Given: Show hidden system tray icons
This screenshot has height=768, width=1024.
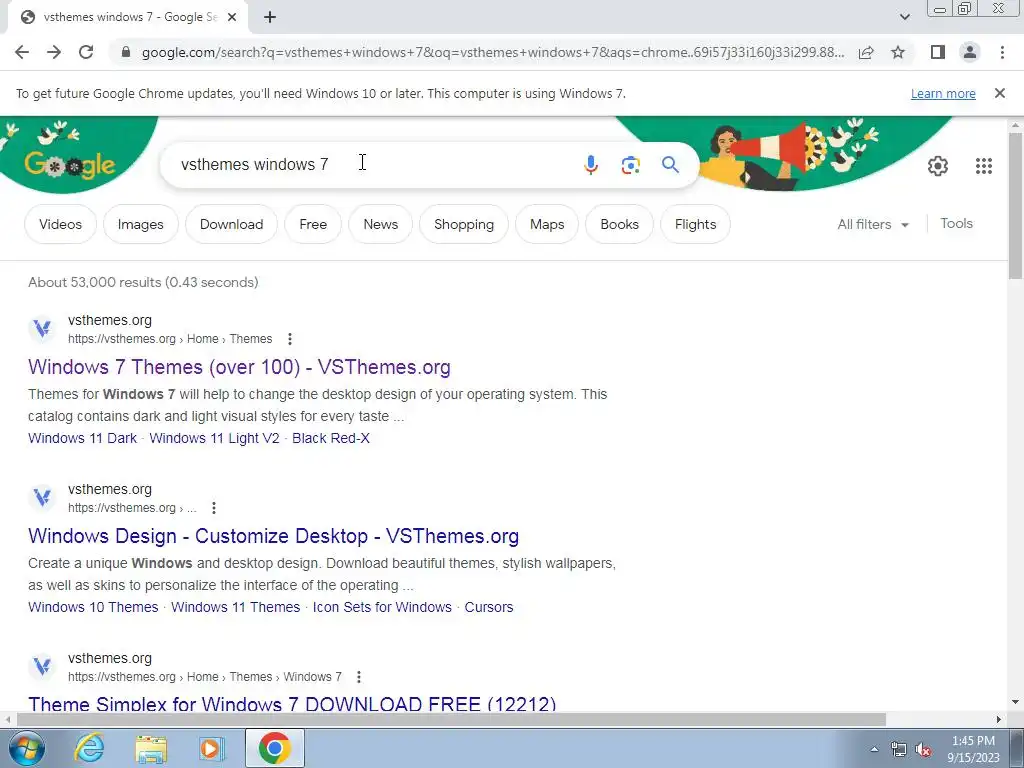Looking at the screenshot, I should (x=874, y=749).
